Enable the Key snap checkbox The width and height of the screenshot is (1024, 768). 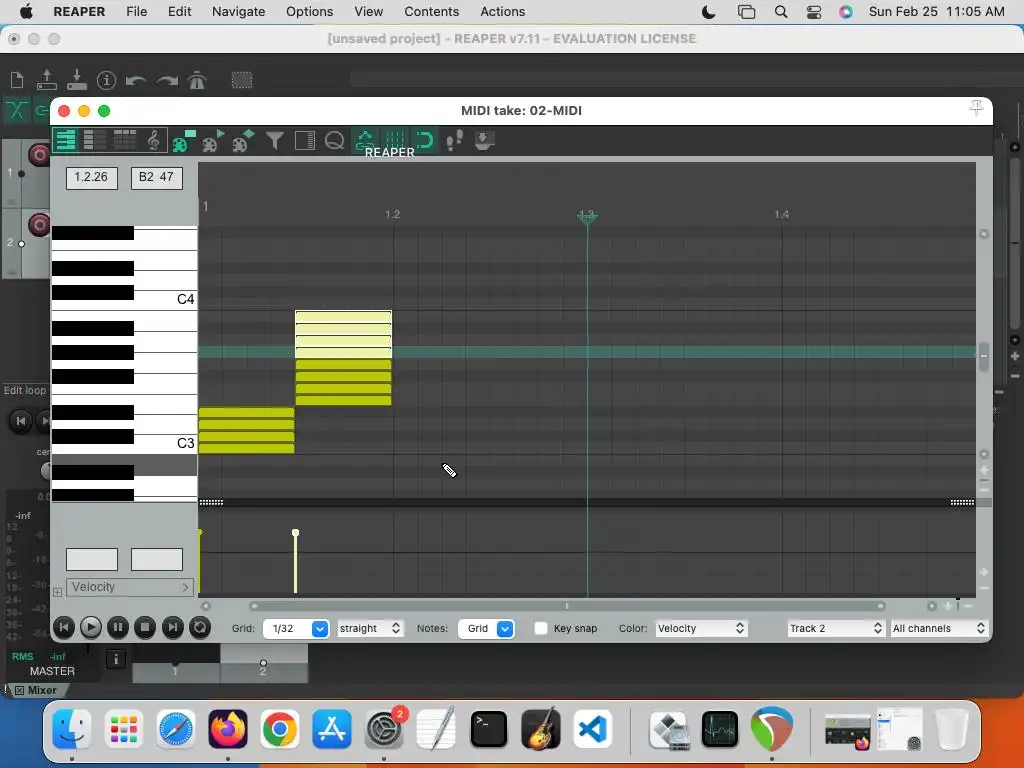coord(541,628)
